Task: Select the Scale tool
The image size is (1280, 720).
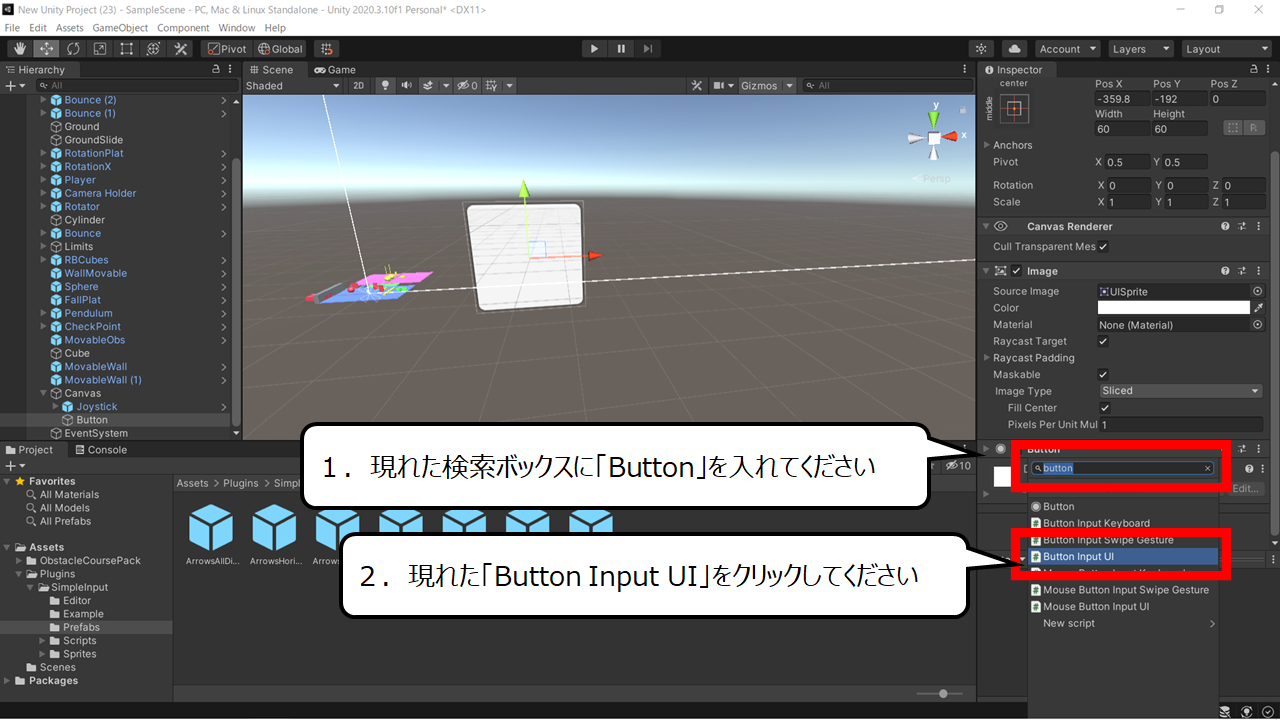Action: (x=100, y=48)
